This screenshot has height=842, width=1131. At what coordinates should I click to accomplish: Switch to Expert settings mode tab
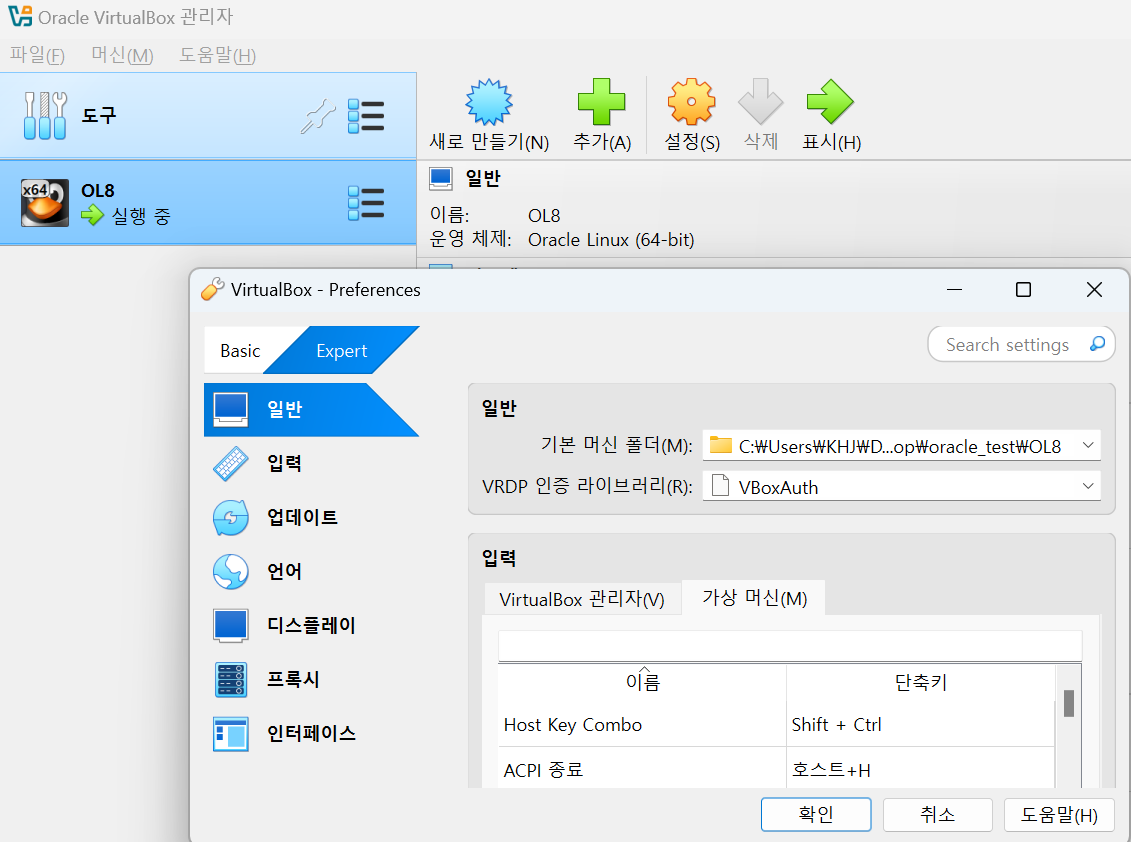tap(341, 351)
